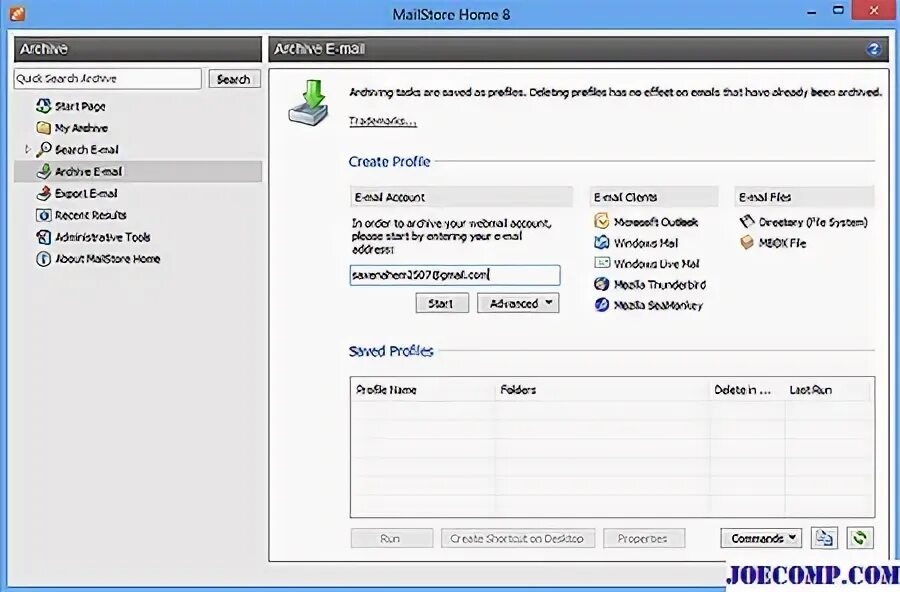Choose Microsoft Outlook as e-mail client
Viewport: 900px width, 592px height.
[655, 222]
